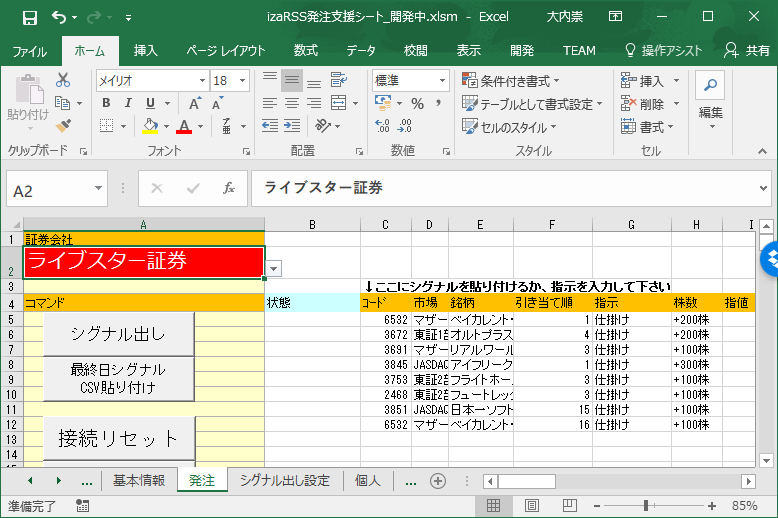This screenshot has height=518, width=778.
Task: Click the 接続リセット button
Action: pyautogui.click(x=119, y=439)
